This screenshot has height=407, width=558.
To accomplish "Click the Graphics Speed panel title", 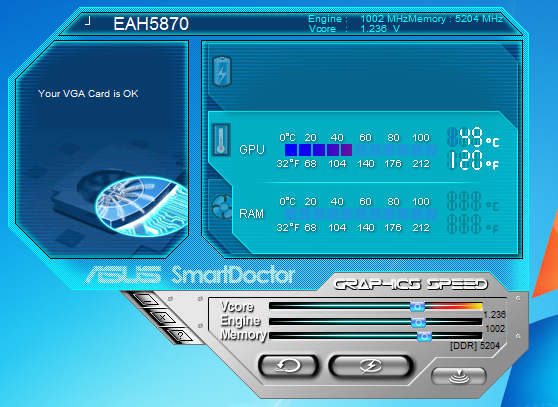I will 410,284.
